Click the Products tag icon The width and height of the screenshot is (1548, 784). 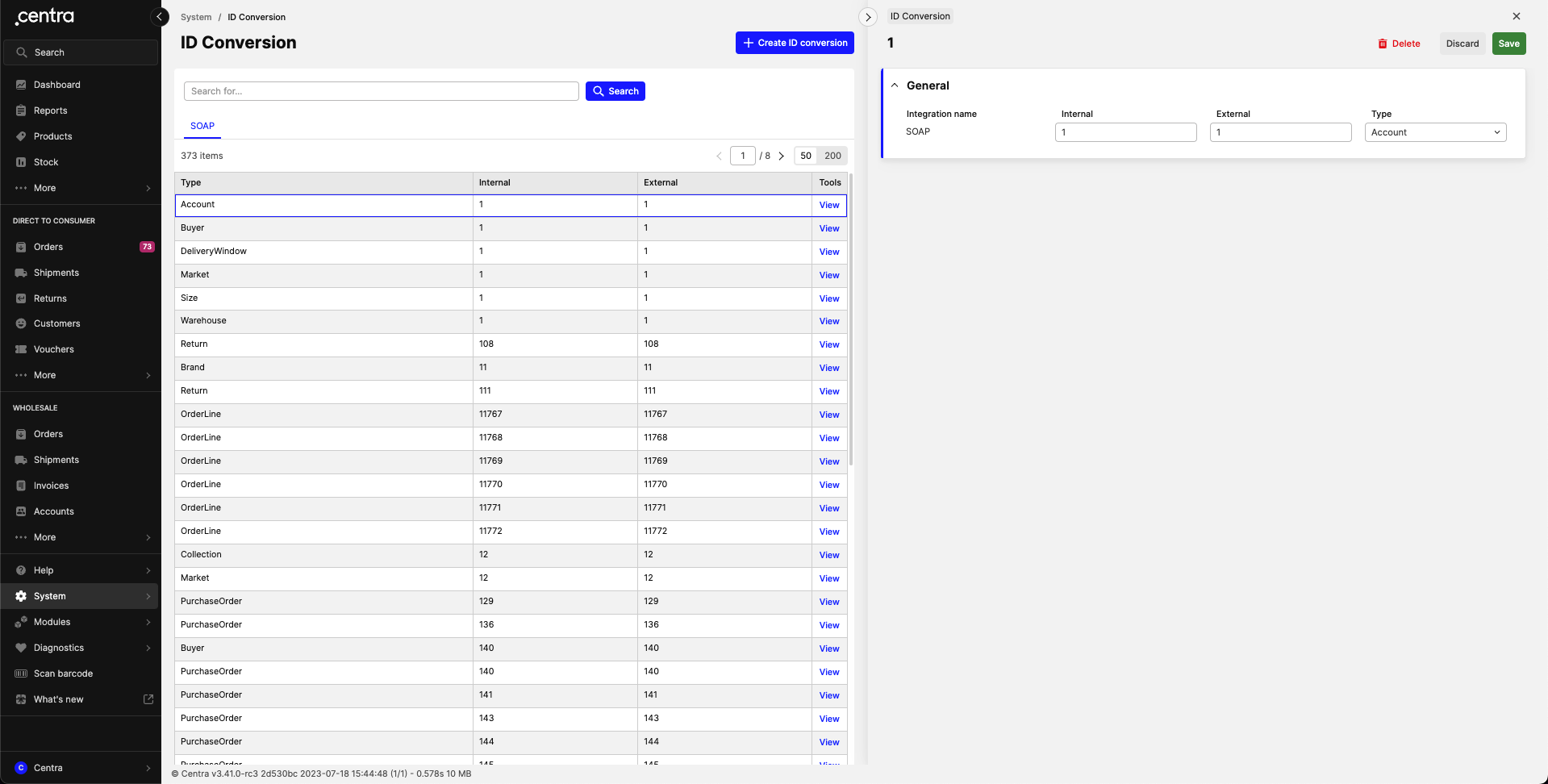pyautogui.click(x=21, y=136)
